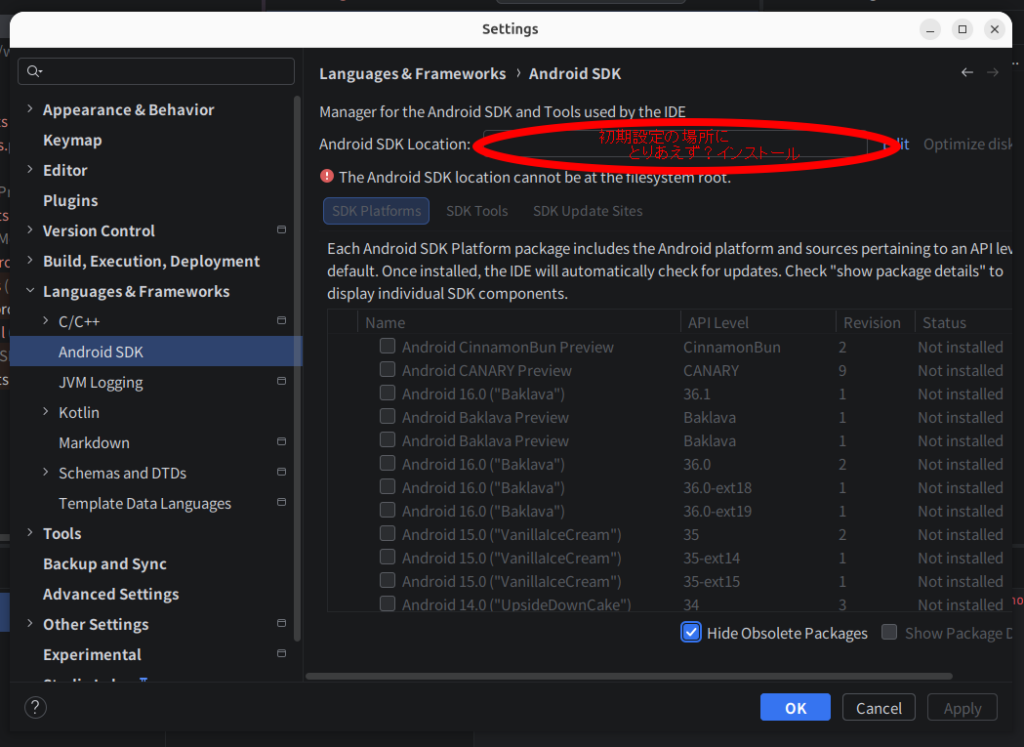Click the back navigation arrow

[967, 72]
